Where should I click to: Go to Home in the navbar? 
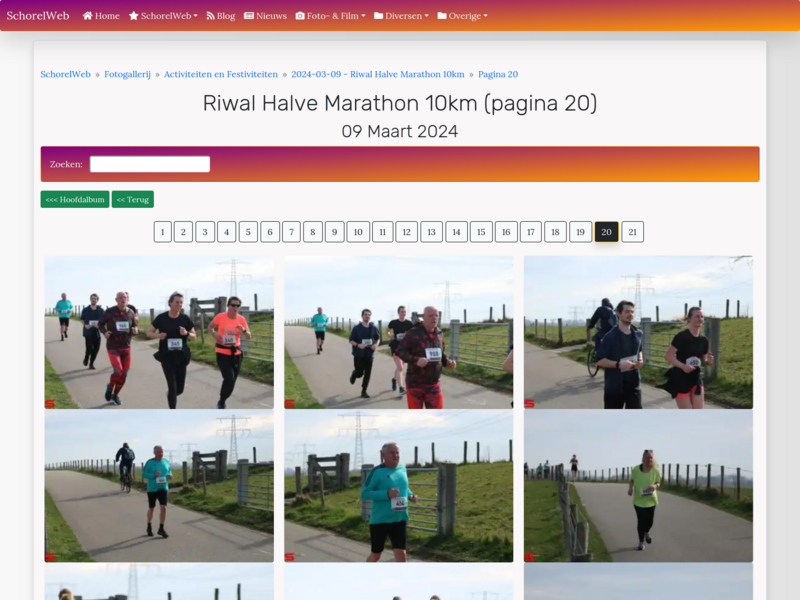(101, 16)
